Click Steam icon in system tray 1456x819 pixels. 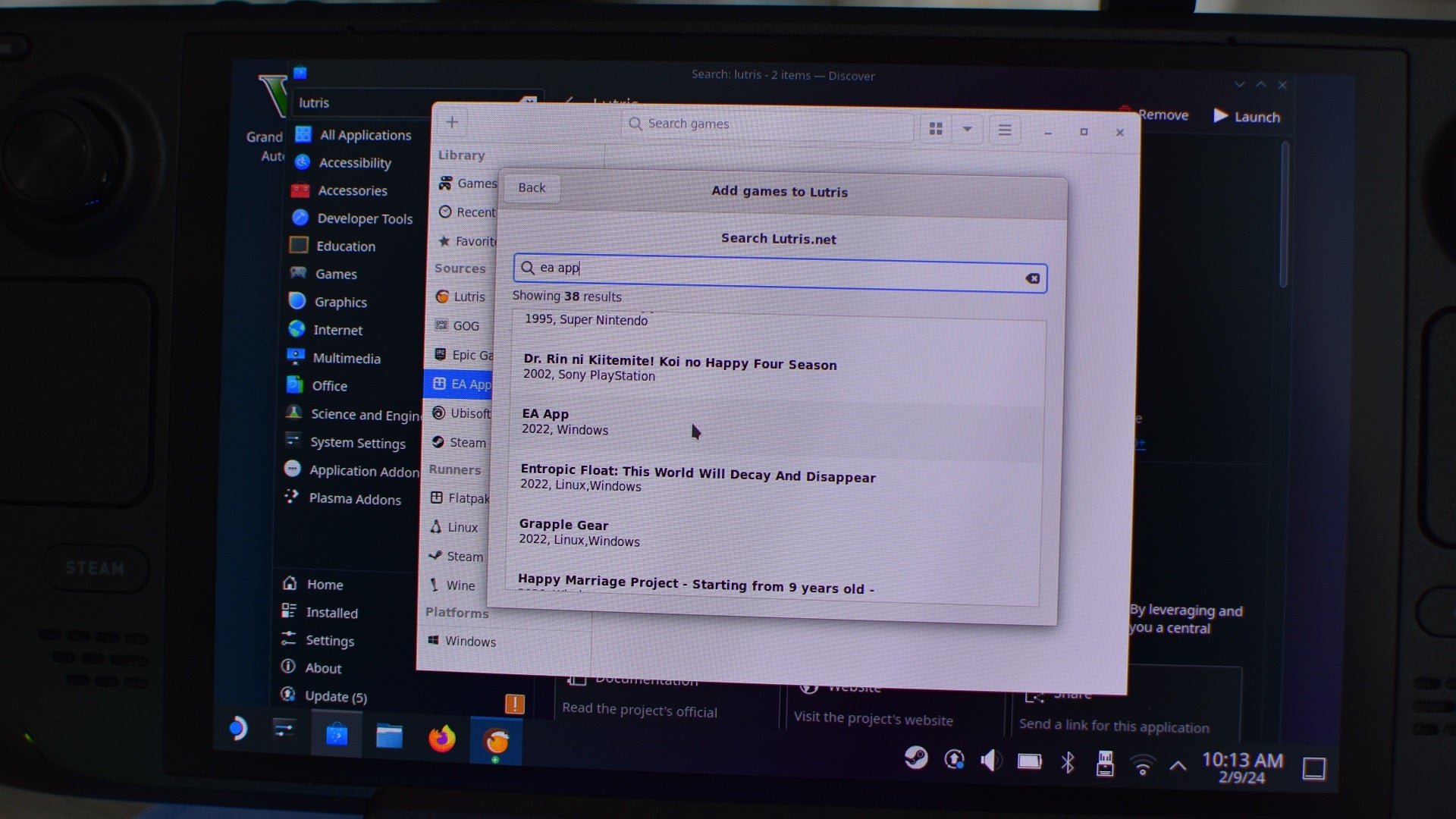pyautogui.click(x=916, y=758)
